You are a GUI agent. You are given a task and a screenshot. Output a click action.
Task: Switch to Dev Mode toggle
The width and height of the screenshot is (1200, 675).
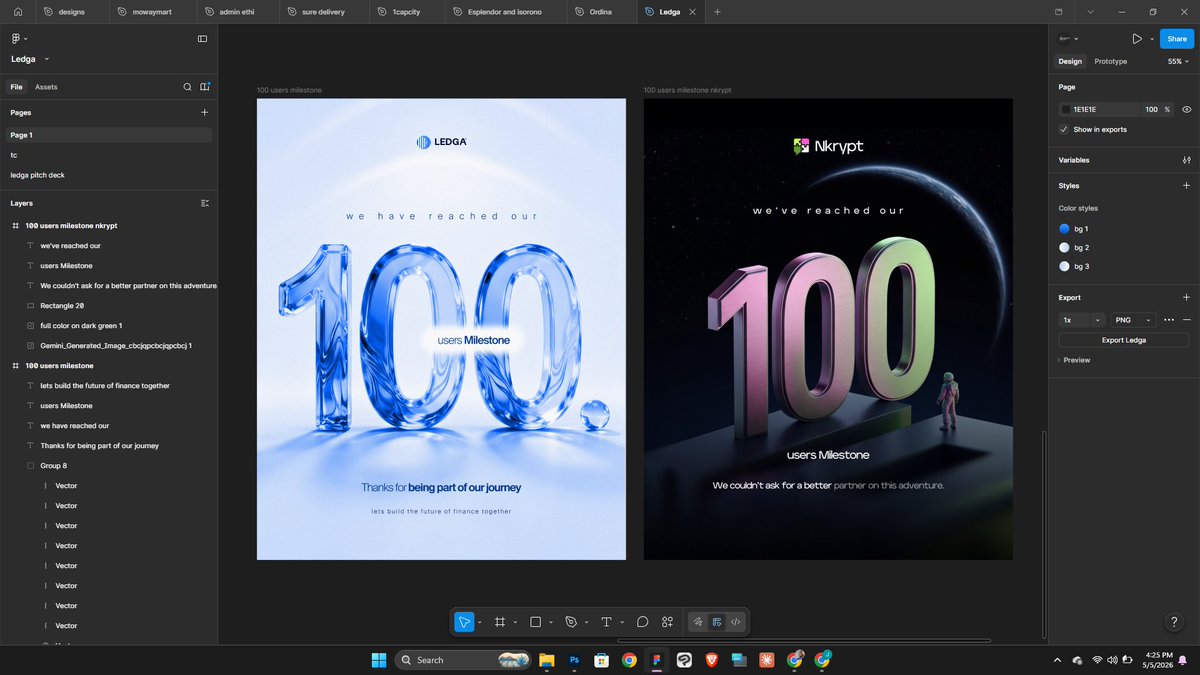(736, 622)
